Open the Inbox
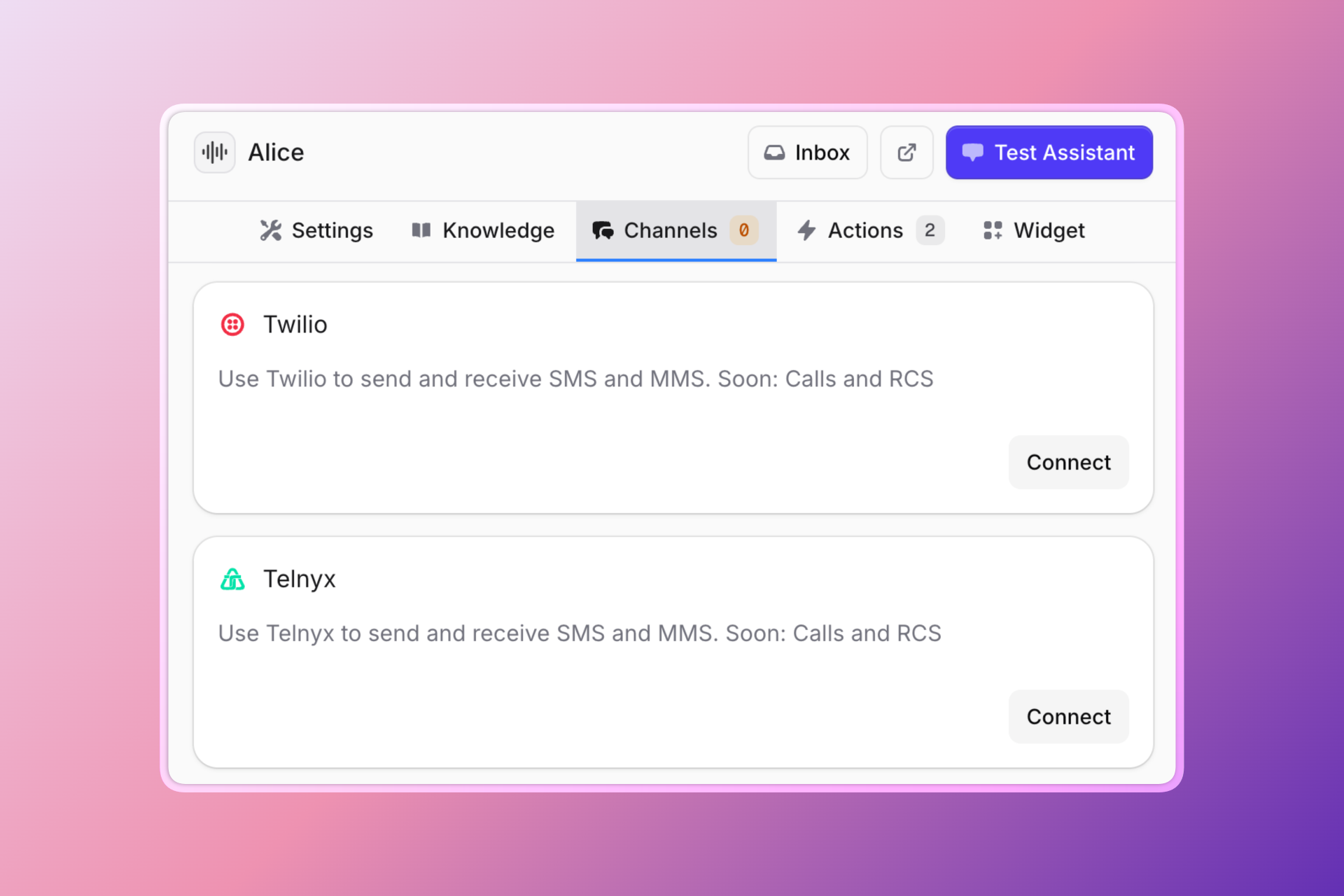Viewport: 1344px width, 896px height. [807, 152]
